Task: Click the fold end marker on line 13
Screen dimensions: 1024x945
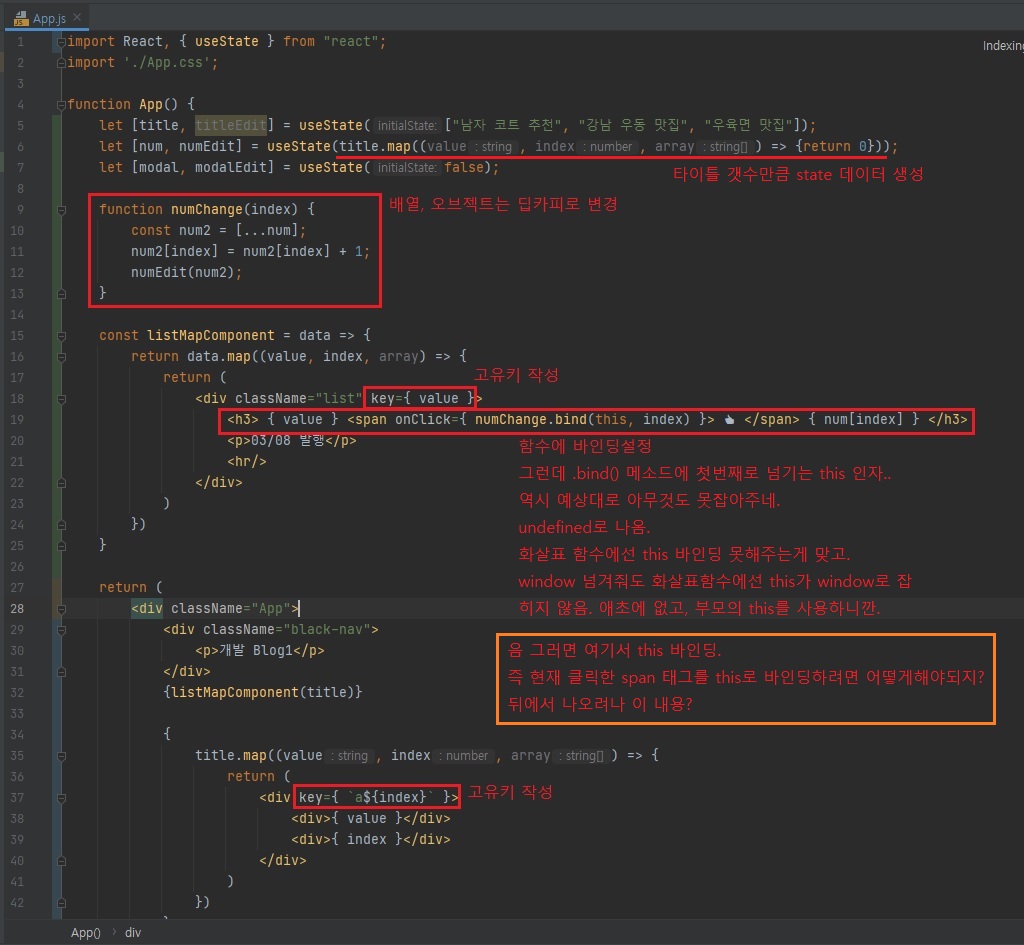Action: click(61, 294)
